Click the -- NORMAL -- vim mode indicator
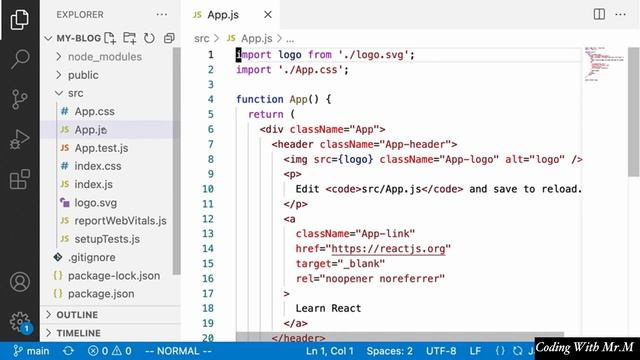Screen dimensions: 640x360 pos(178,351)
